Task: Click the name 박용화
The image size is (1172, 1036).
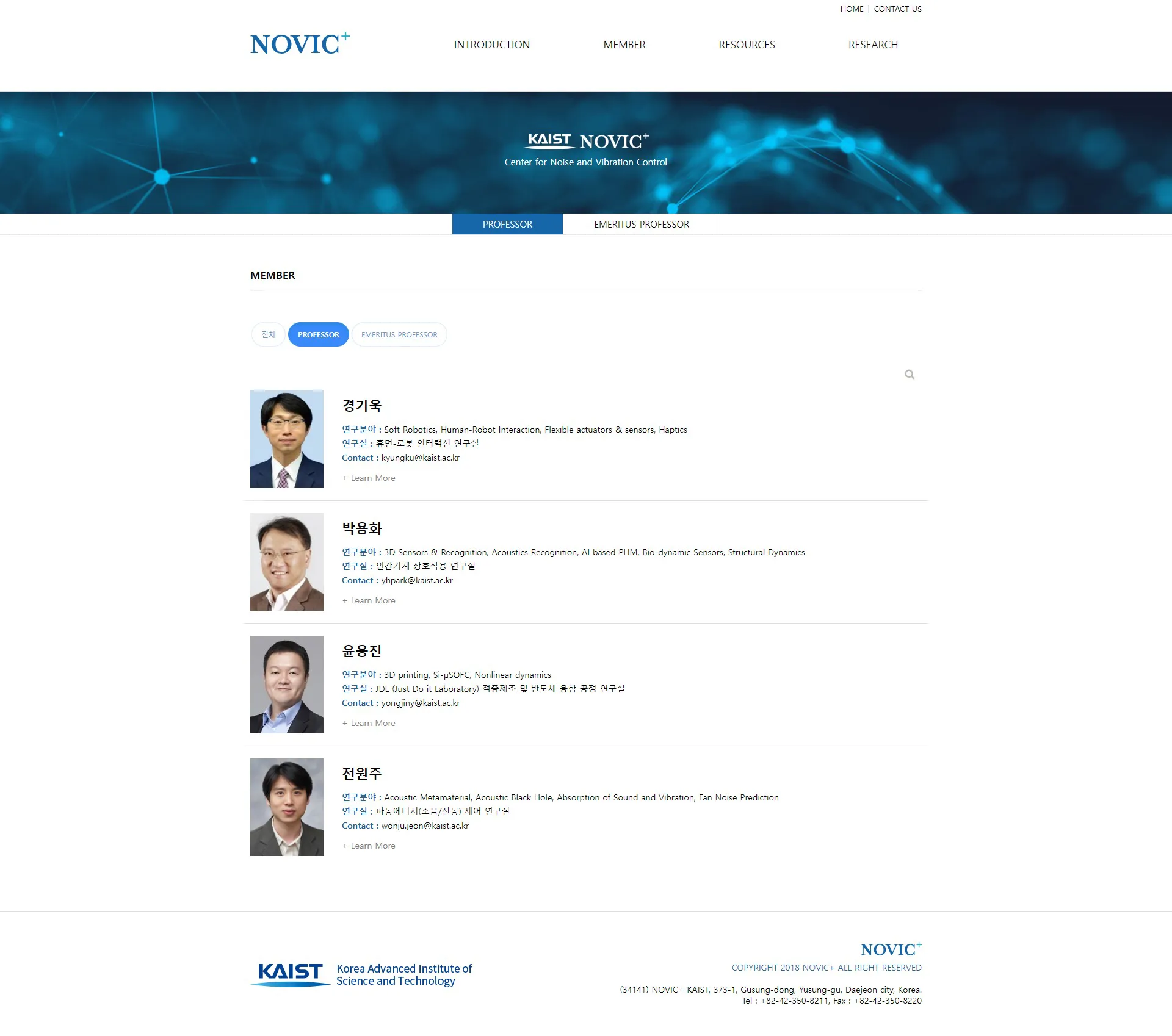Action: pos(362,528)
